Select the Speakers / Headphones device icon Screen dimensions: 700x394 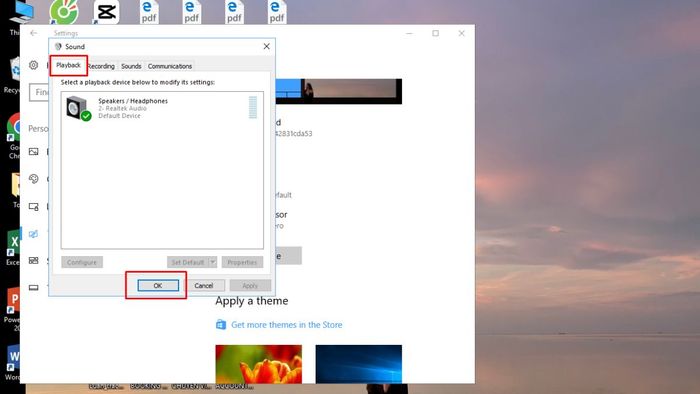point(78,108)
